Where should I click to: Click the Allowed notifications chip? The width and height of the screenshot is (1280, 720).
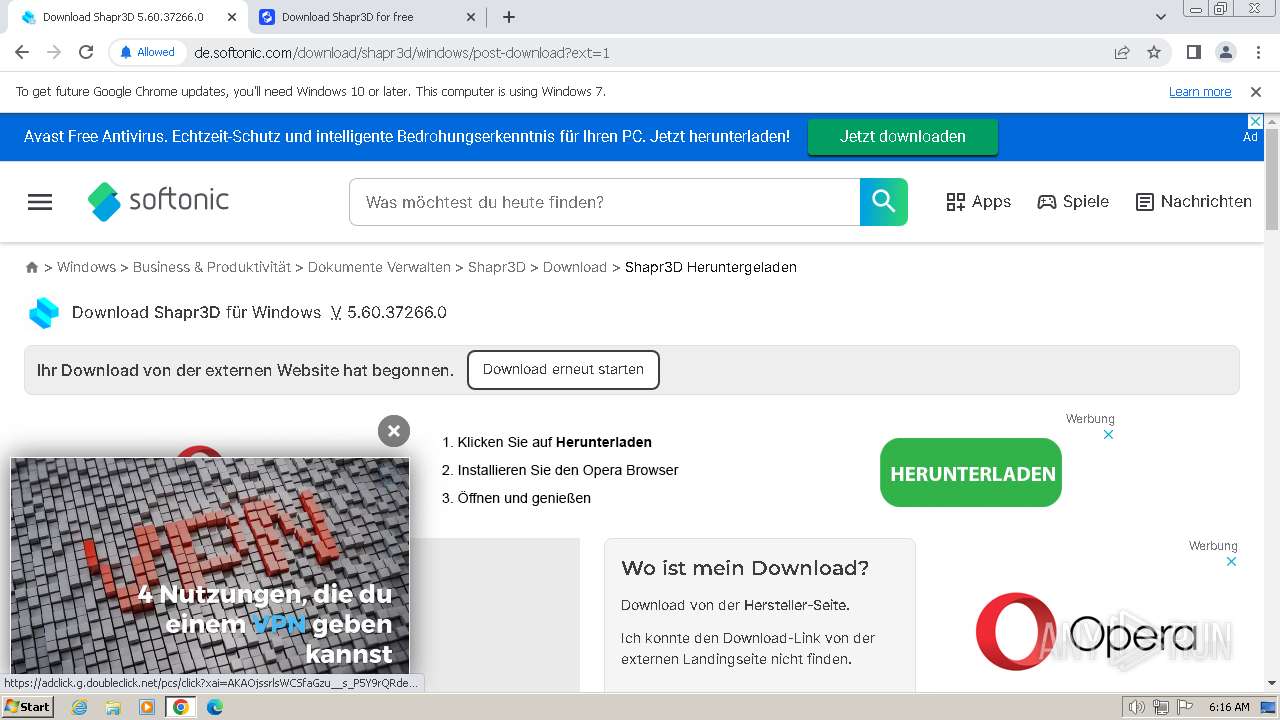pyautogui.click(x=147, y=52)
